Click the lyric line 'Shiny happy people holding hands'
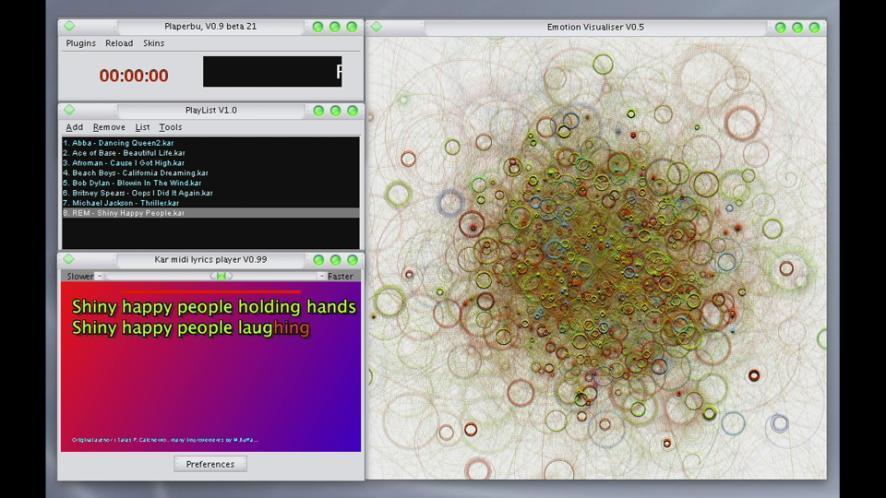This screenshot has width=886, height=498. click(214, 307)
